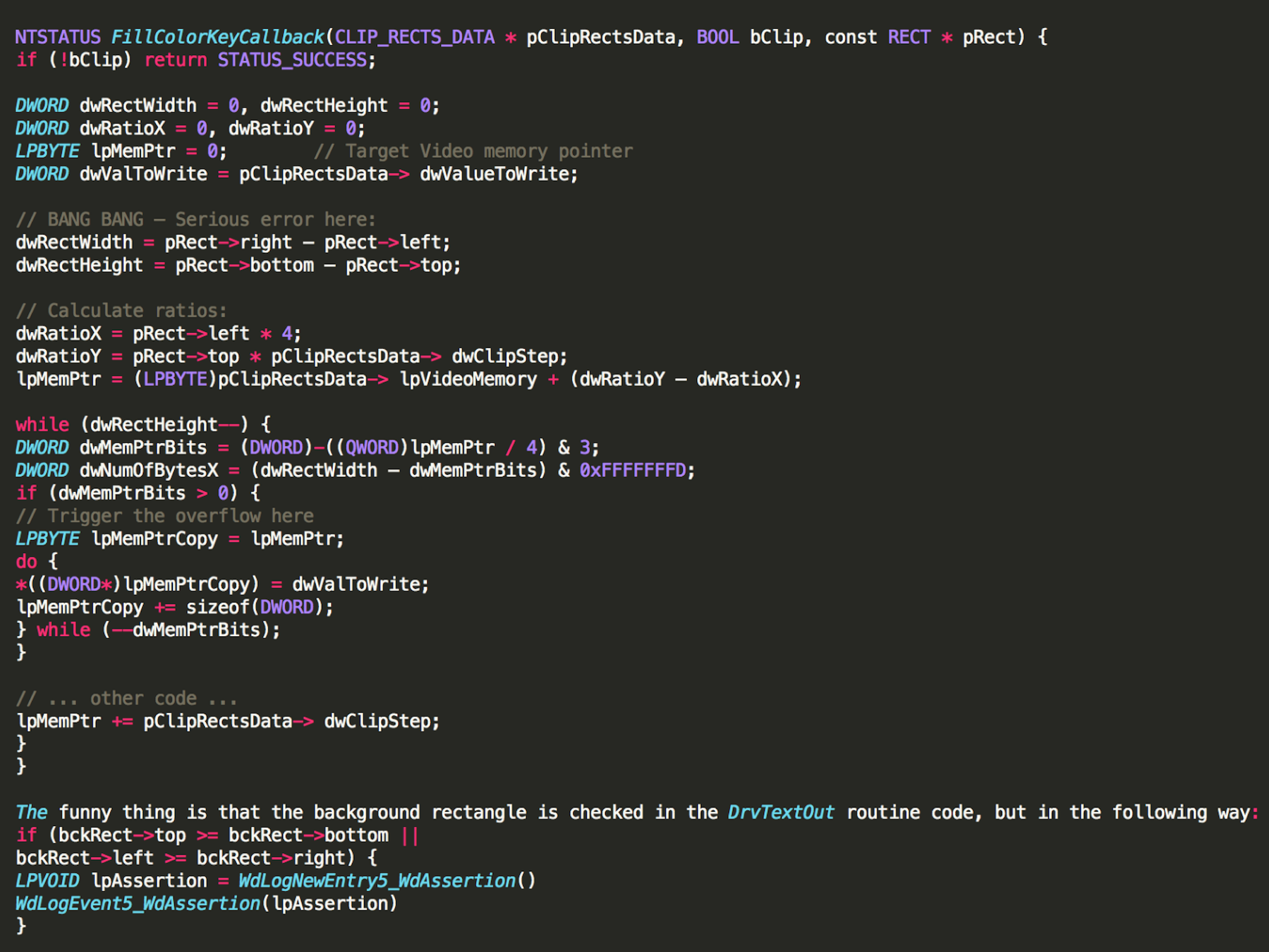Click the 'Target Video memory pointer' comment
The width and height of the screenshot is (1269, 952).
click(473, 152)
